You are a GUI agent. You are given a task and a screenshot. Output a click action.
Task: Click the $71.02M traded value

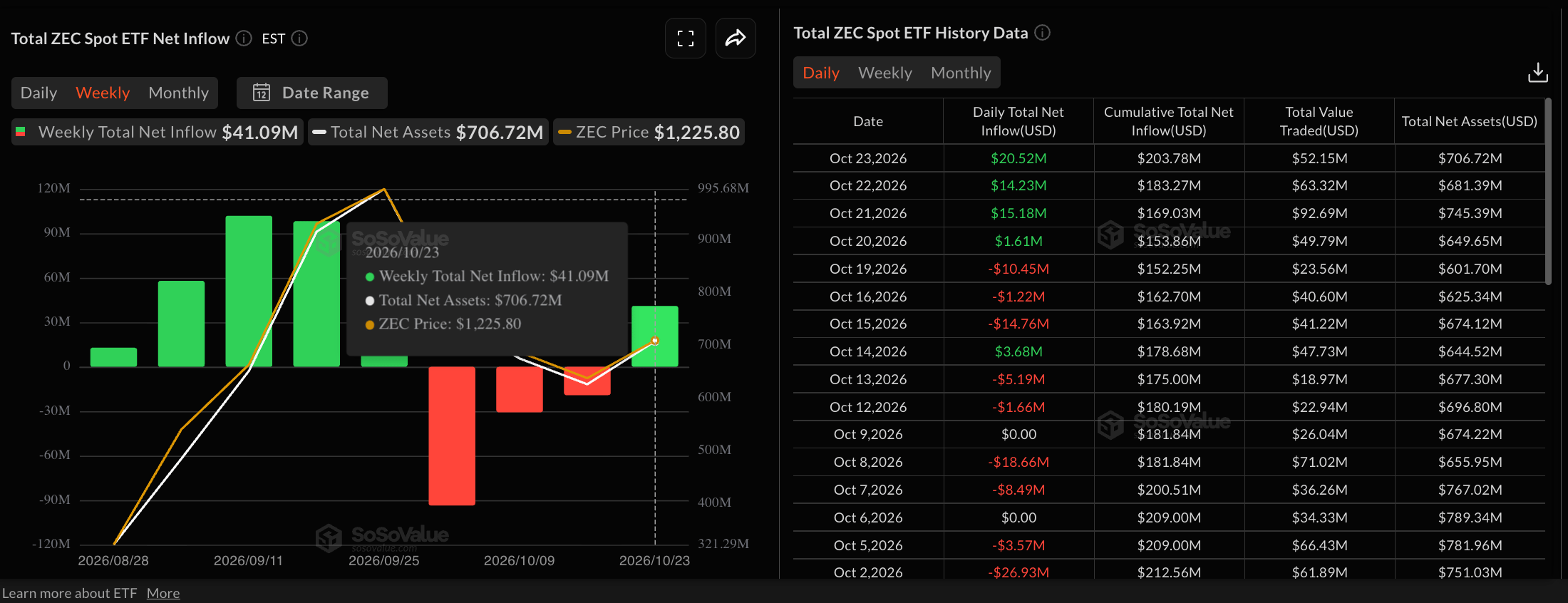[1319, 462]
